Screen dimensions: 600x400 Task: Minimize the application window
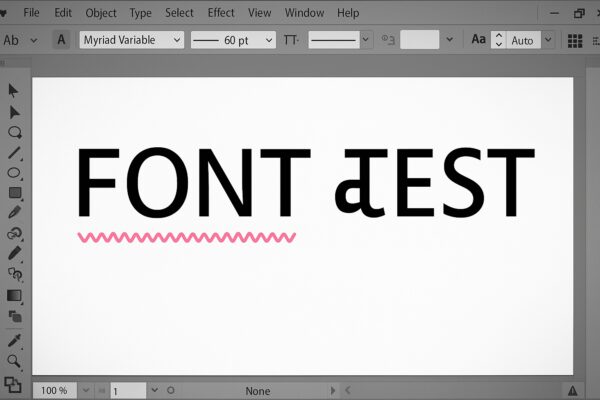point(554,13)
